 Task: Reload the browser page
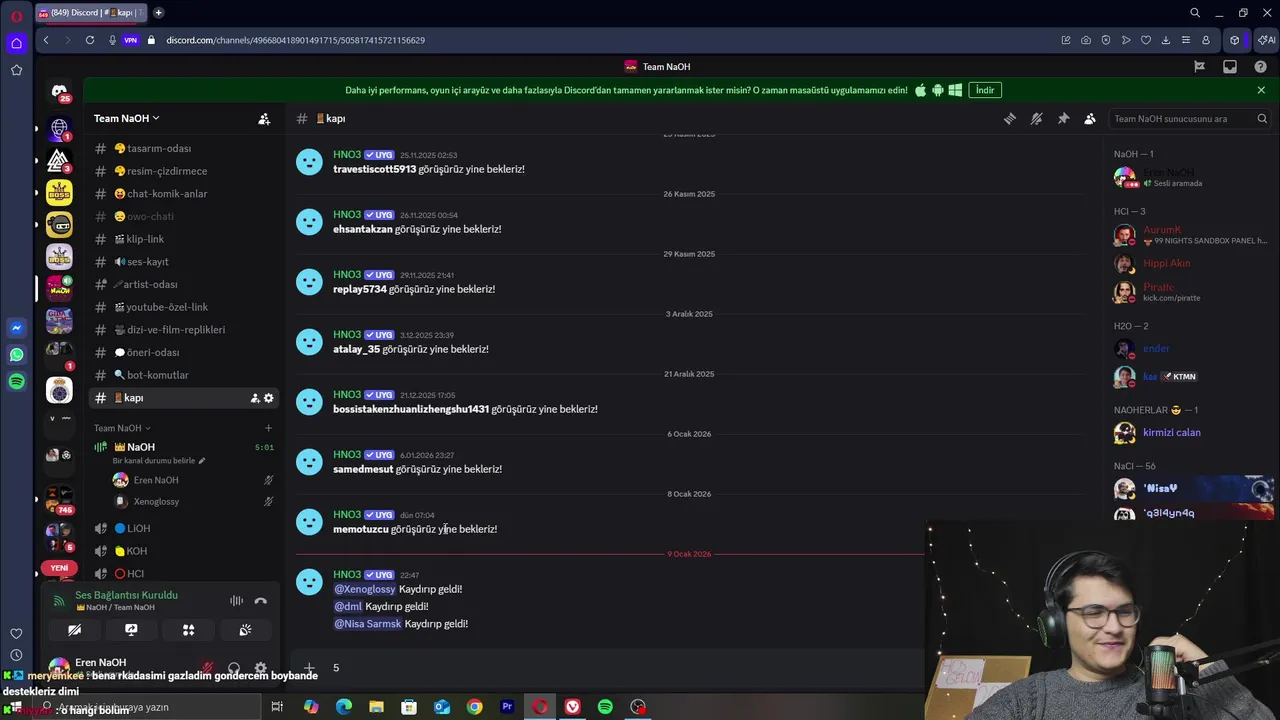[x=90, y=40]
